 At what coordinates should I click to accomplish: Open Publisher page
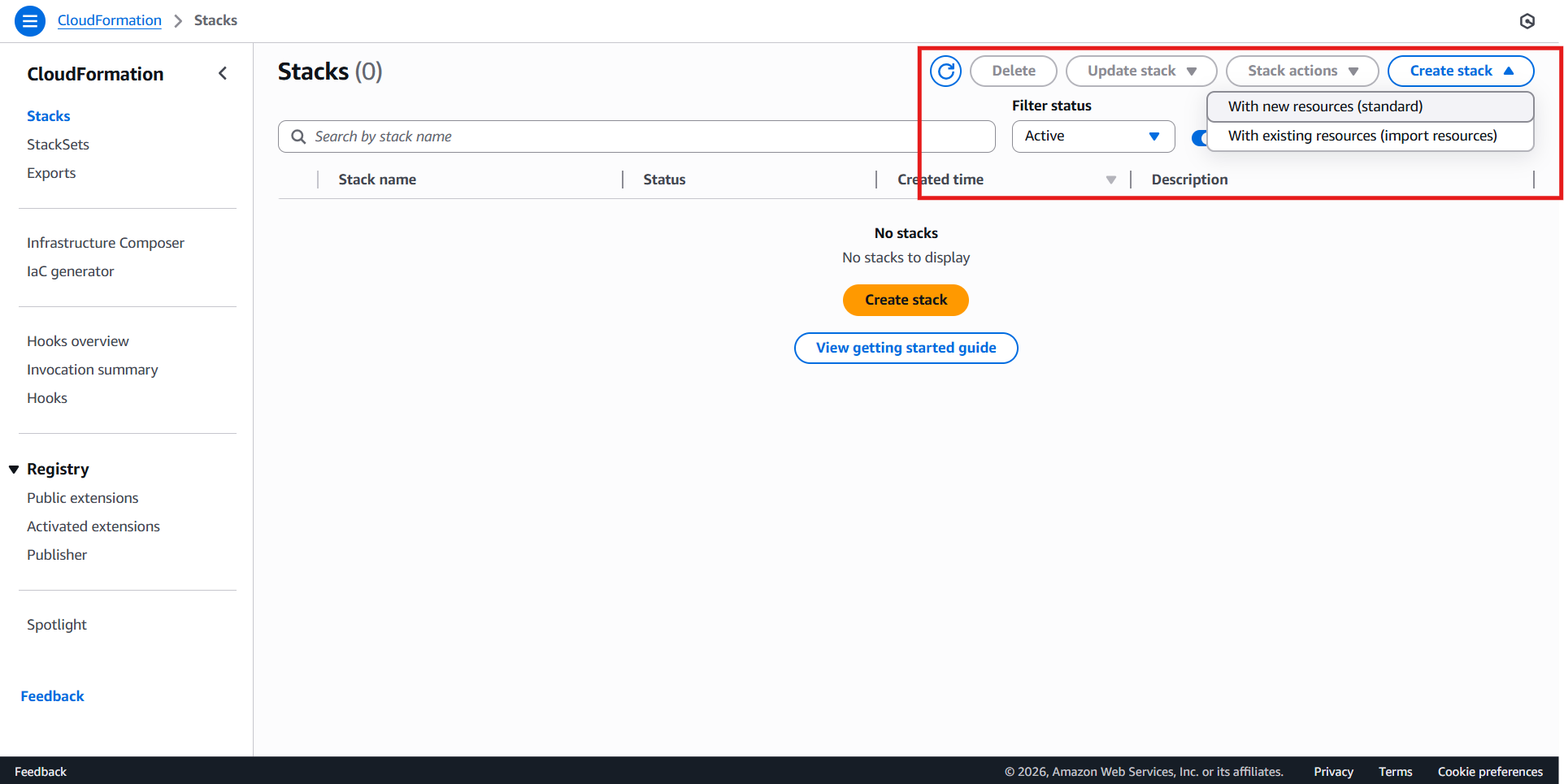57,555
